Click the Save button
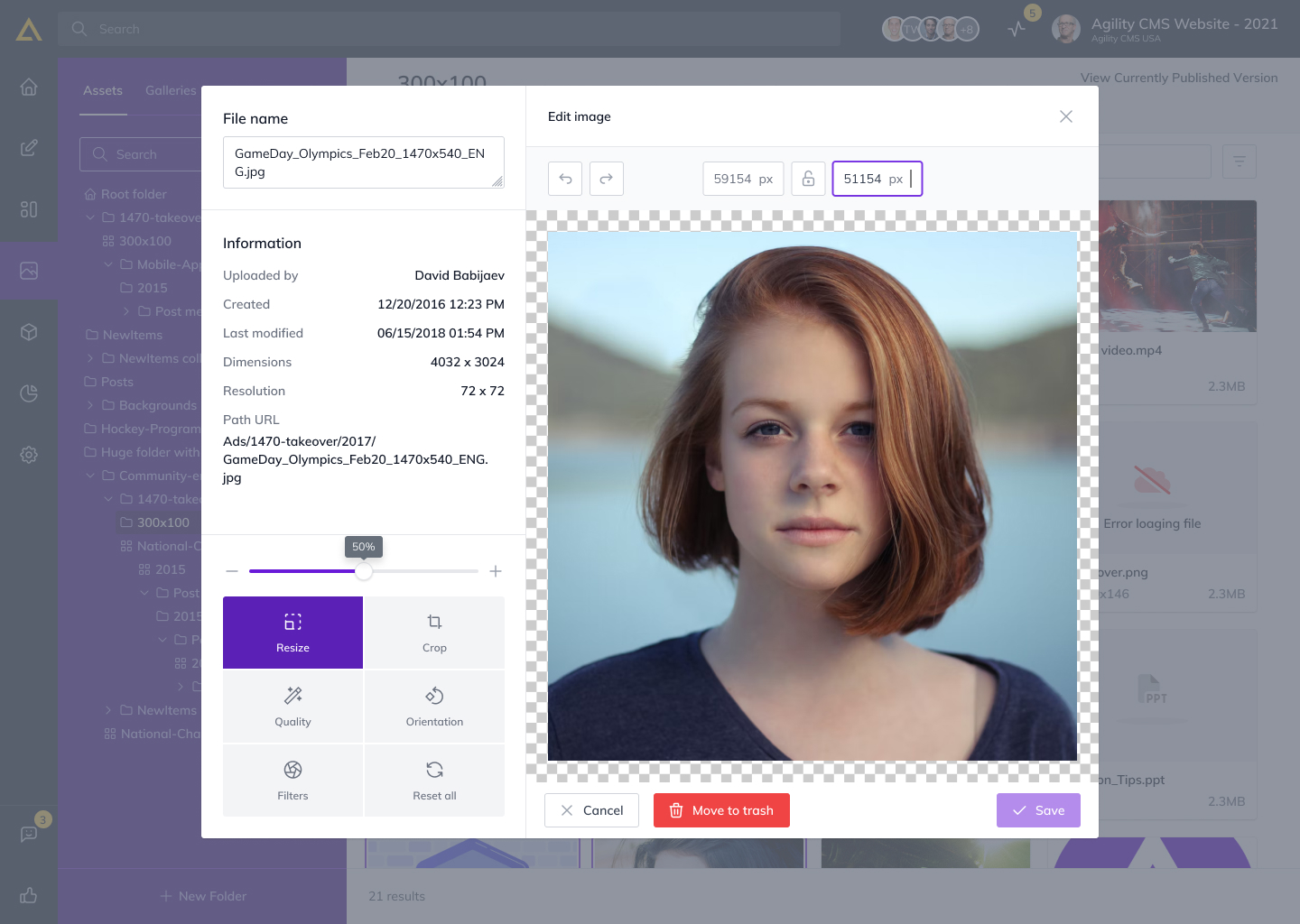 click(x=1038, y=810)
